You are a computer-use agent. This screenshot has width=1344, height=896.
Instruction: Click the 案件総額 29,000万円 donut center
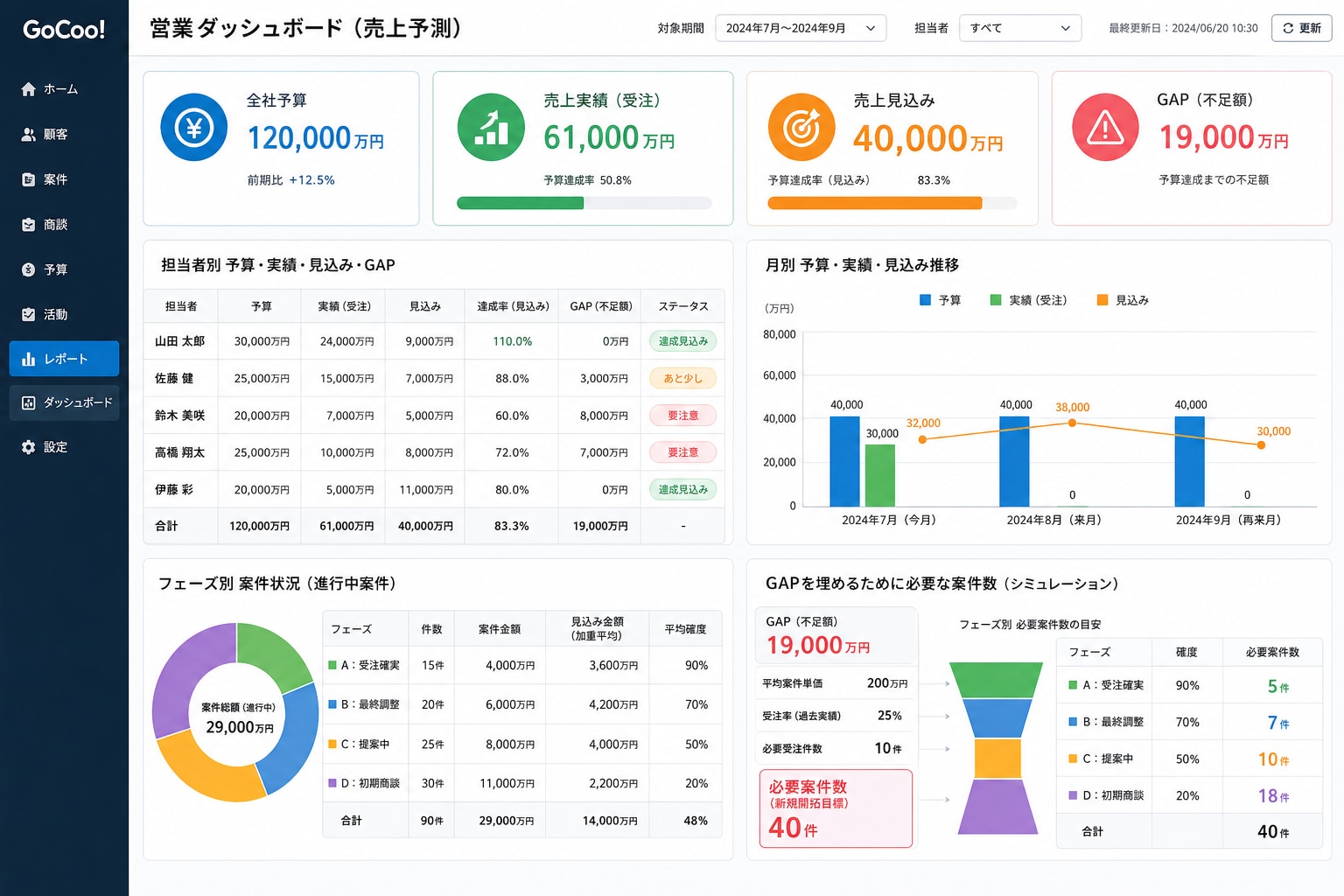(238, 718)
